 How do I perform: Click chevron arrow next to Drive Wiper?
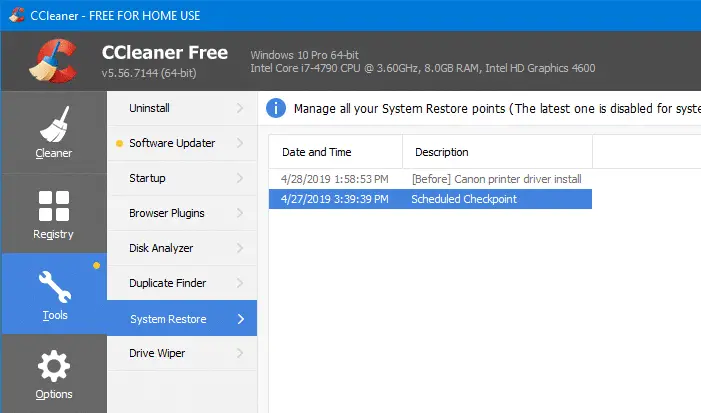tap(240, 353)
